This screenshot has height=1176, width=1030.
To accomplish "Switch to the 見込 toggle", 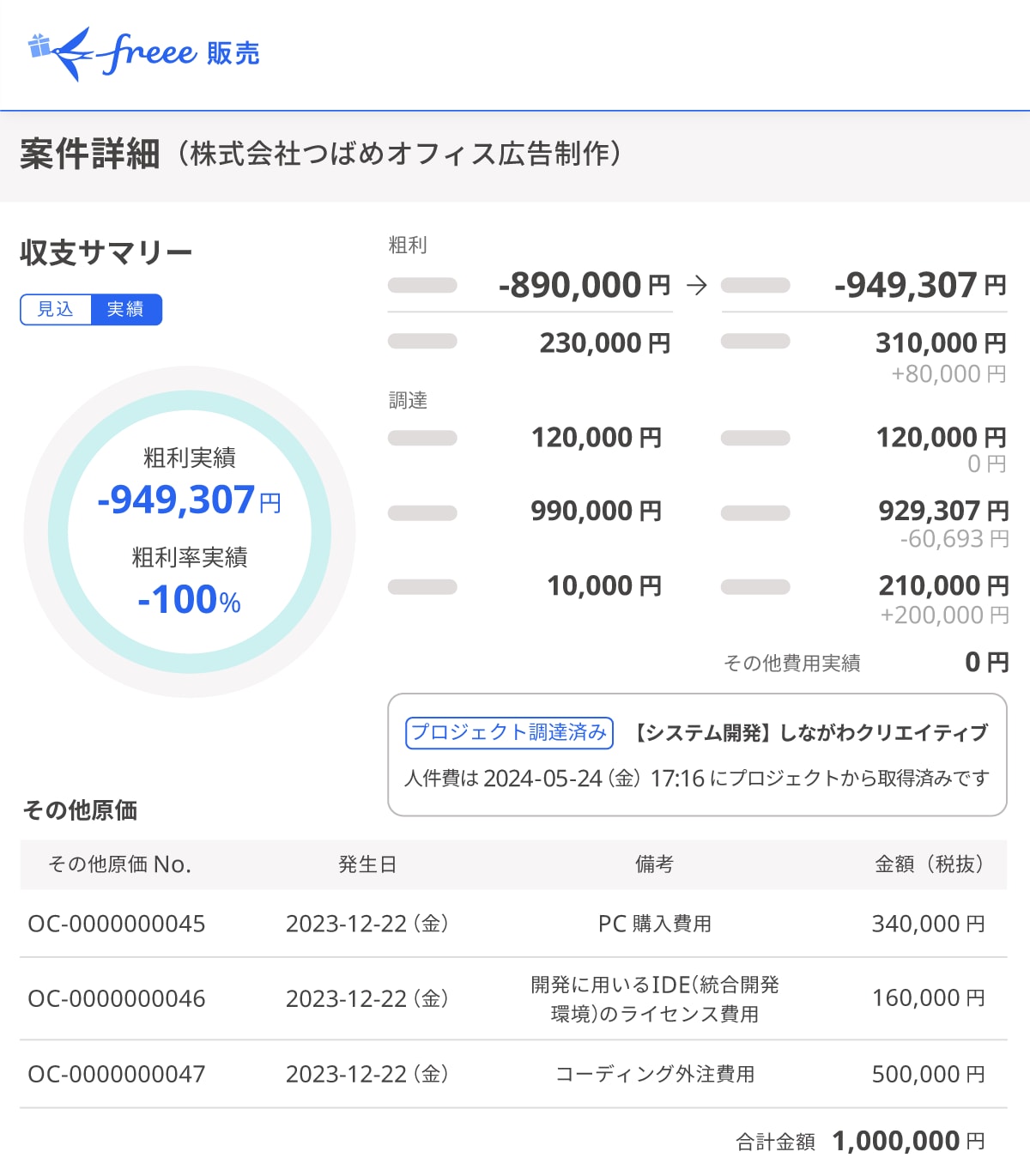I will click(56, 310).
